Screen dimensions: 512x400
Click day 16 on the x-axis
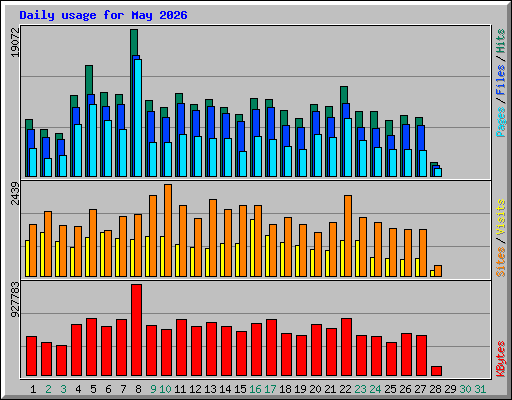pyautogui.click(x=255, y=389)
